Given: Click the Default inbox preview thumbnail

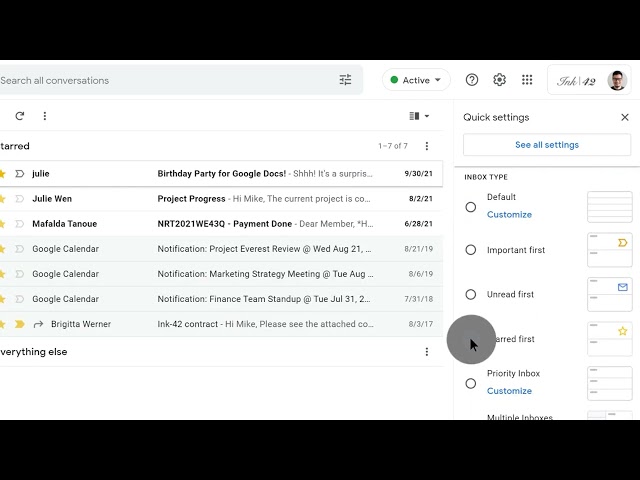Looking at the screenshot, I should coord(609,207).
